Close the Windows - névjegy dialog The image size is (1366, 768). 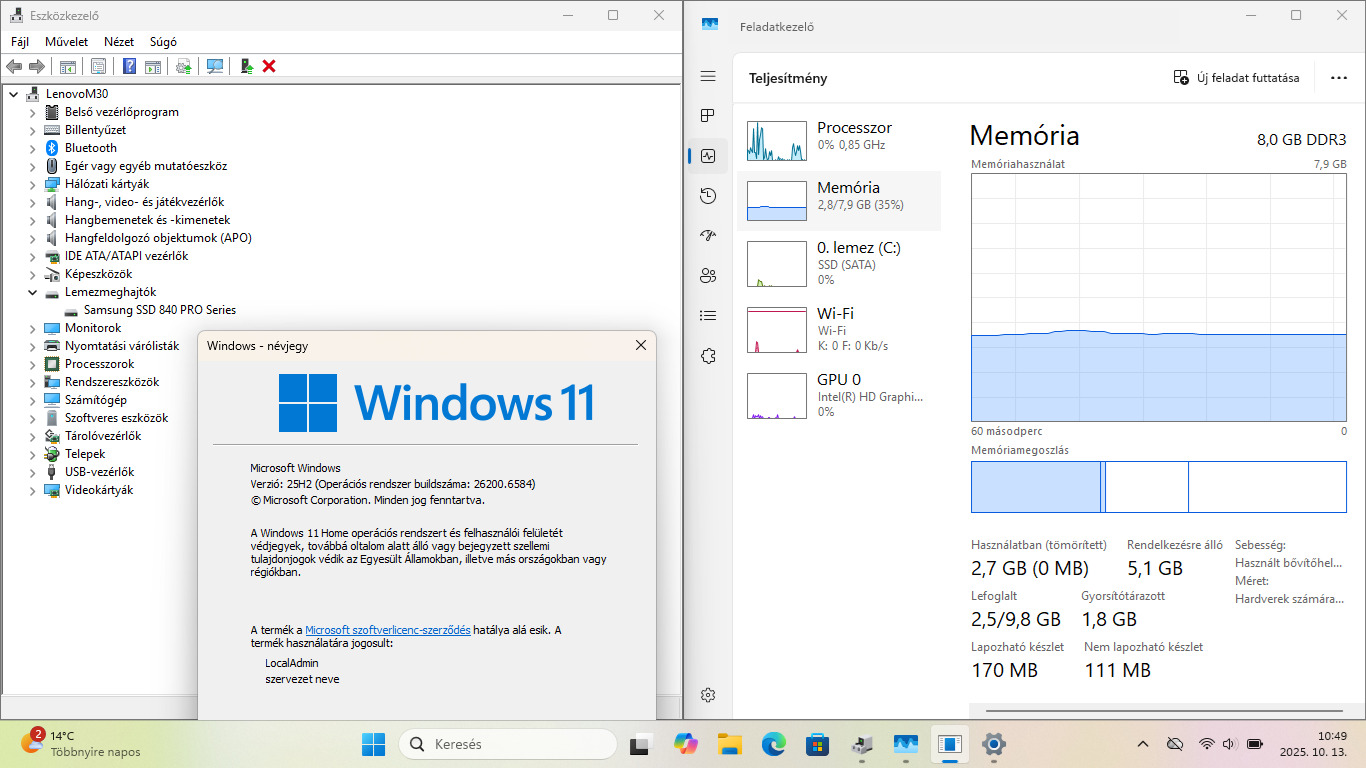tap(641, 345)
